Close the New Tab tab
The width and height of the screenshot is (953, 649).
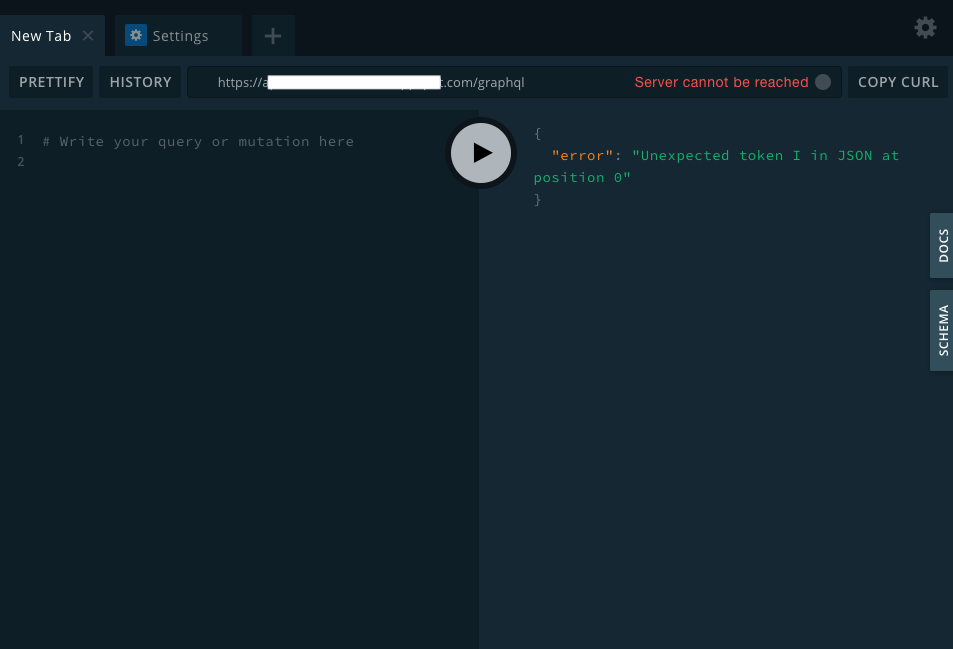pos(88,36)
